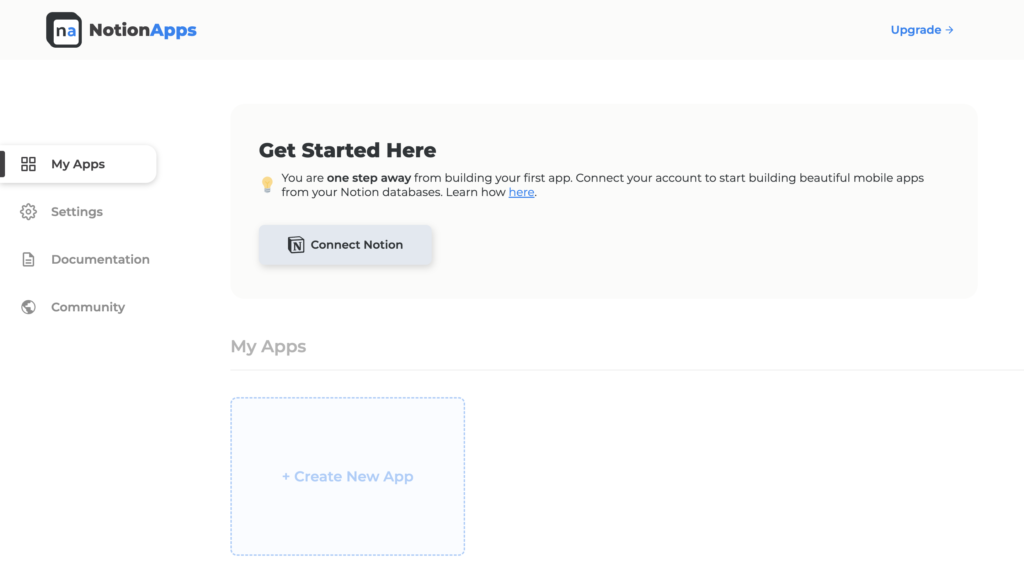Follow the 'here' learn how link
Screen dimensions: 1024x580
521,192
